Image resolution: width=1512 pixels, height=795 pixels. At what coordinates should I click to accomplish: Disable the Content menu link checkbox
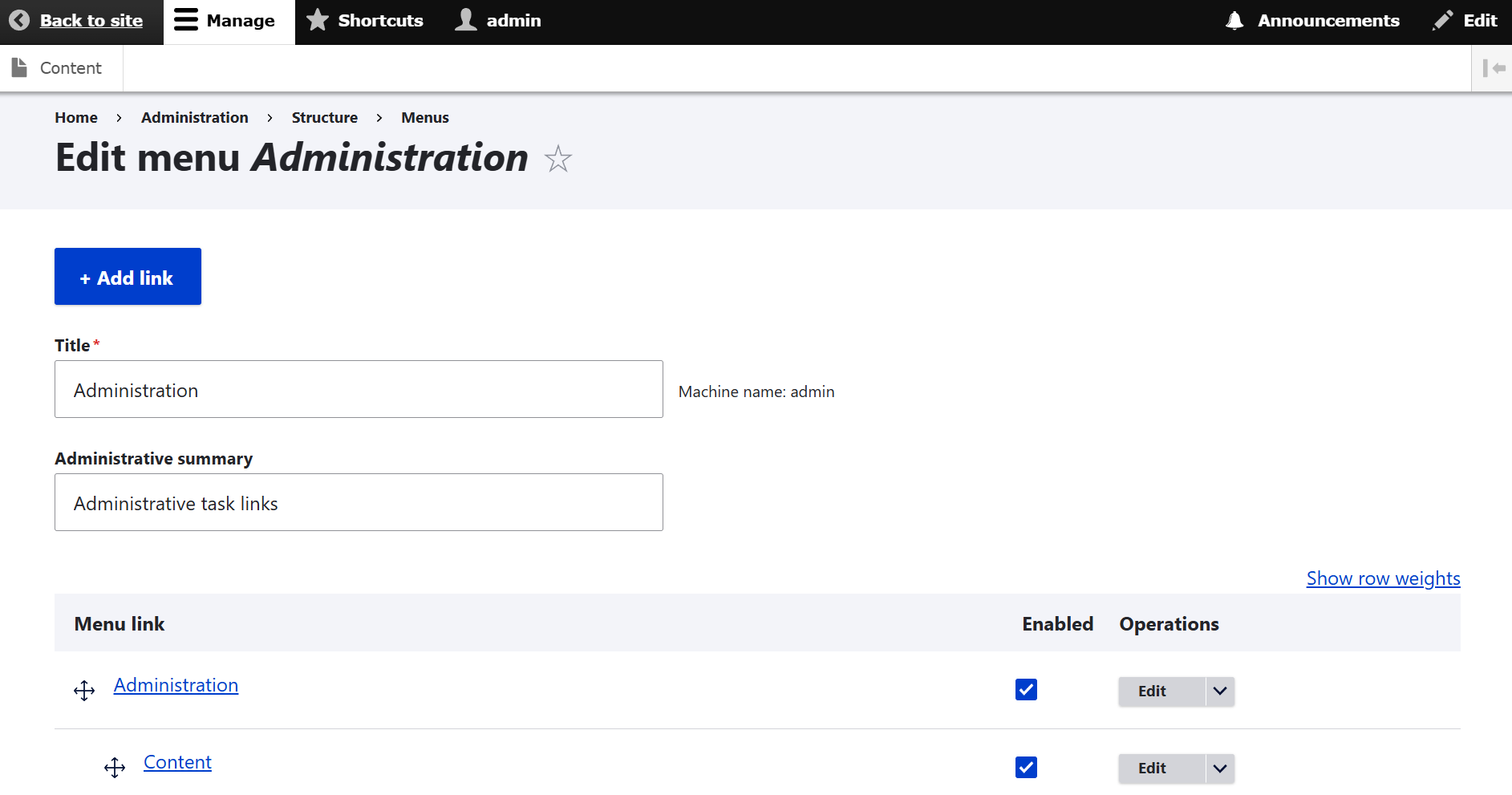(1026, 767)
